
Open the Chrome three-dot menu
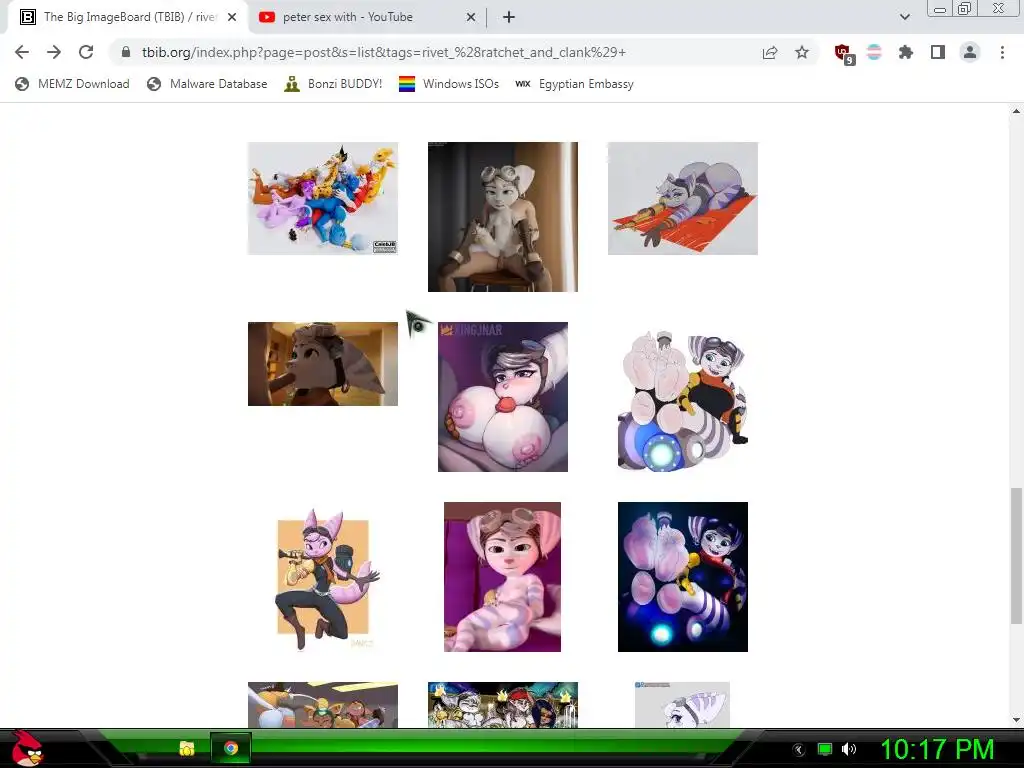tap(1002, 52)
